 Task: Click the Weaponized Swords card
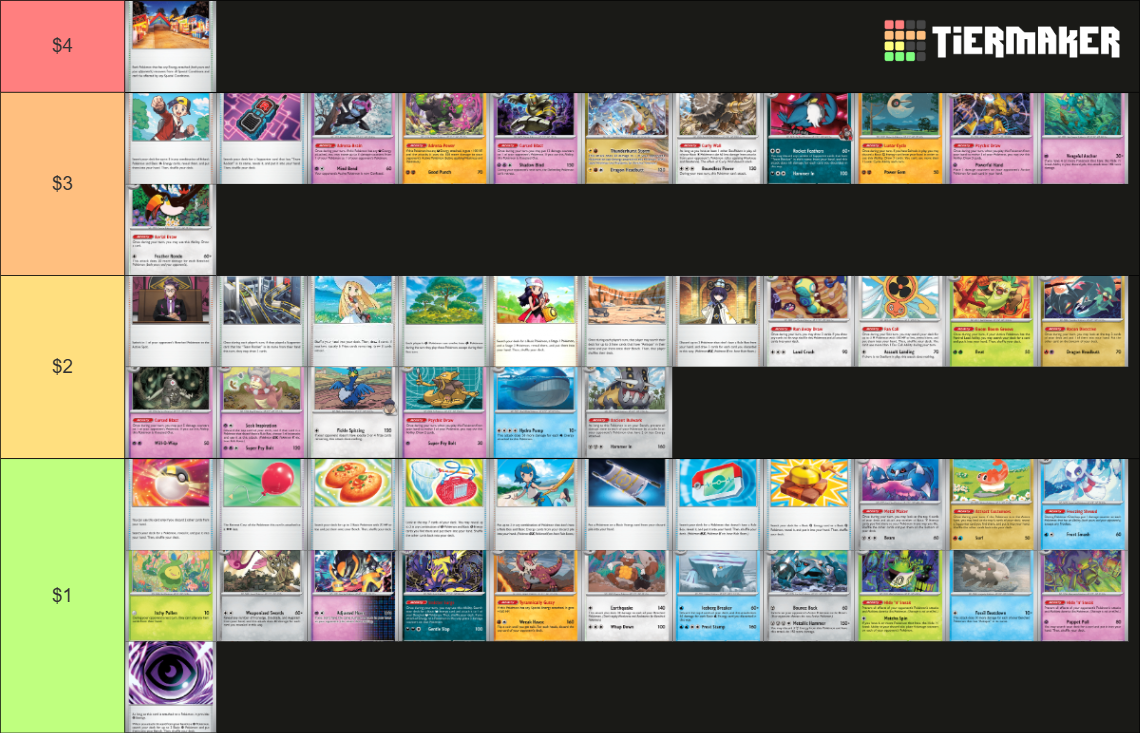pyautogui.click(x=262, y=596)
